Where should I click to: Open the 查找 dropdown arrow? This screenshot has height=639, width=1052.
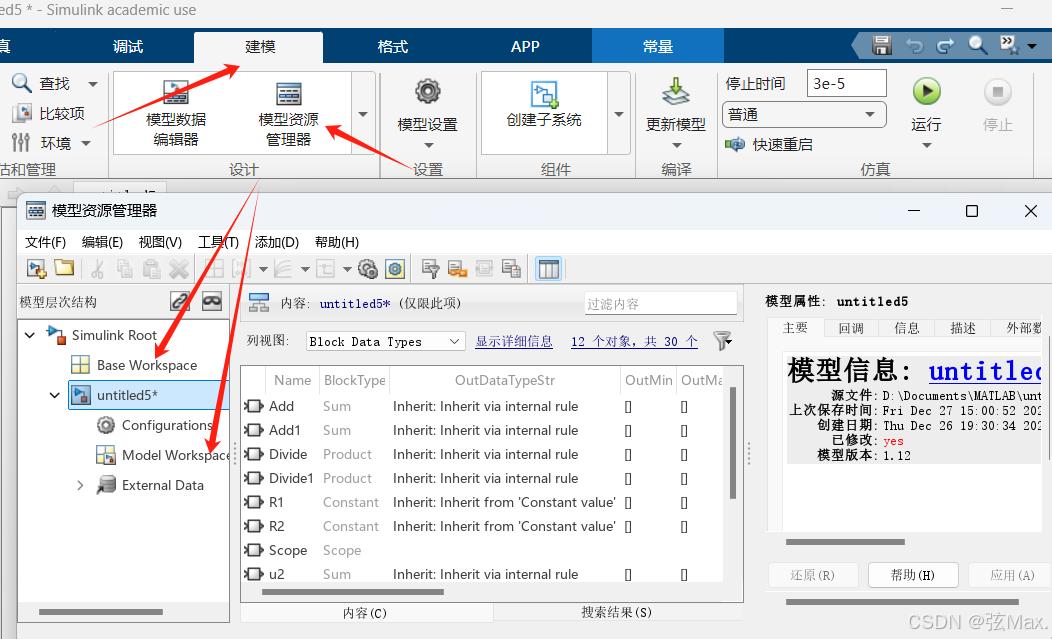pos(93,84)
